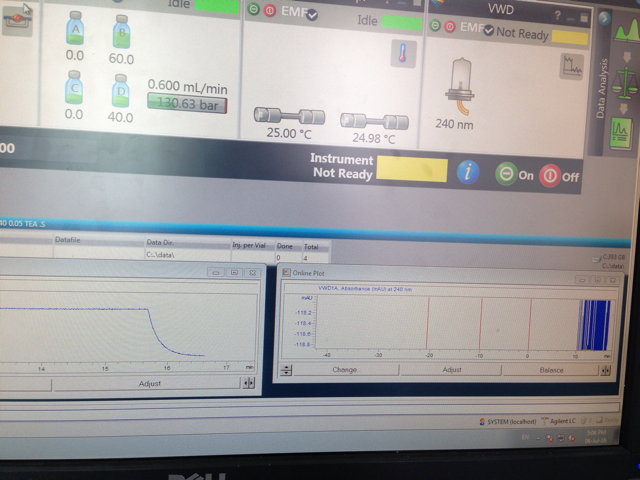Turn on the column compartment module
This screenshot has height=480, width=640.
coord(253,9)
